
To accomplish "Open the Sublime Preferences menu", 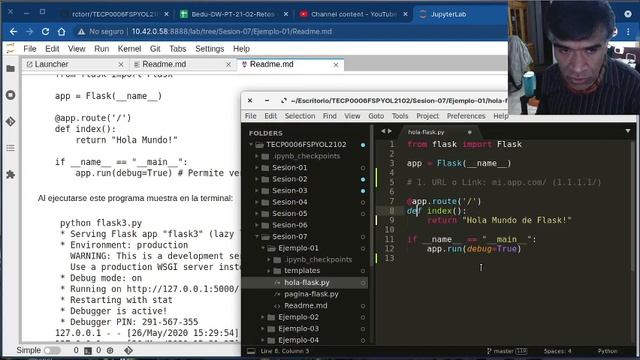I will click(x=466, y=116).
